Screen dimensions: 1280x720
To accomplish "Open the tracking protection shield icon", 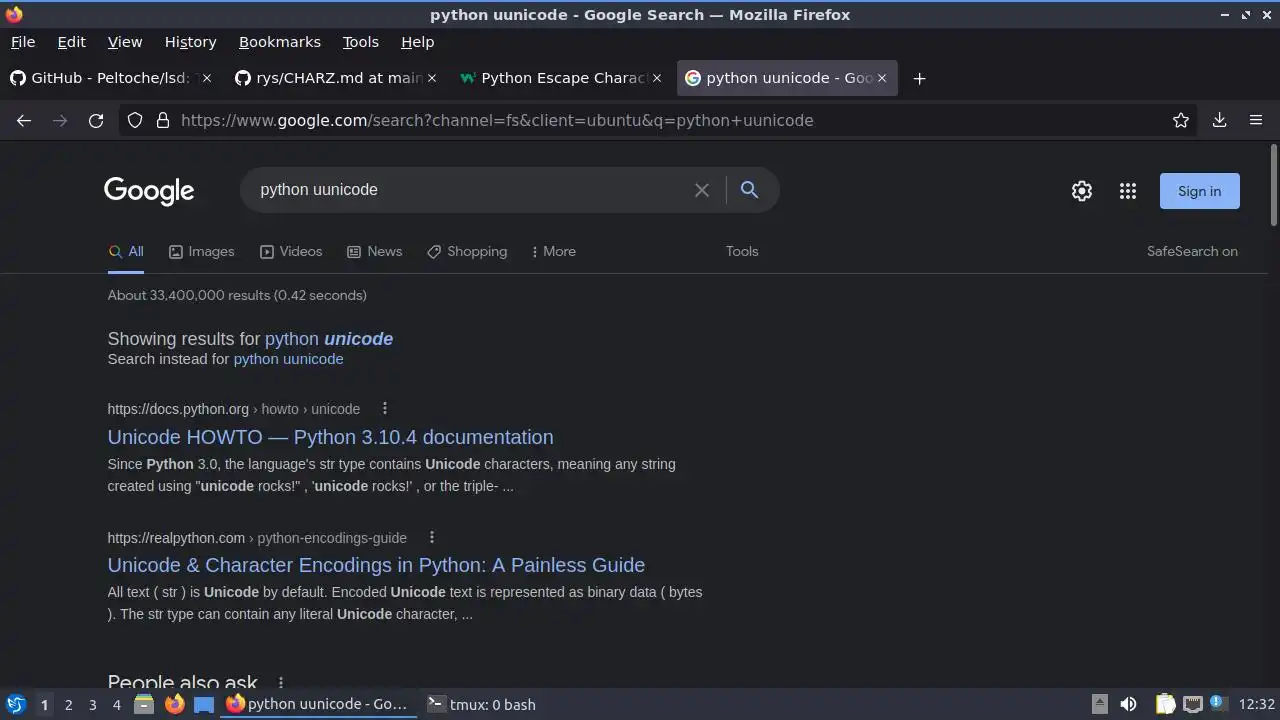I will [x=136, y=120].
